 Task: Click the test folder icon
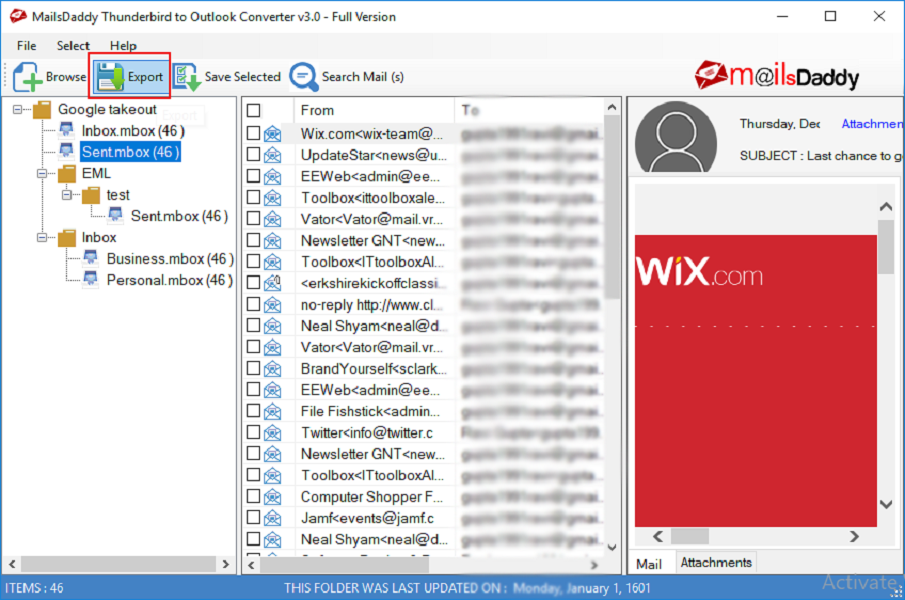point(91,195)
